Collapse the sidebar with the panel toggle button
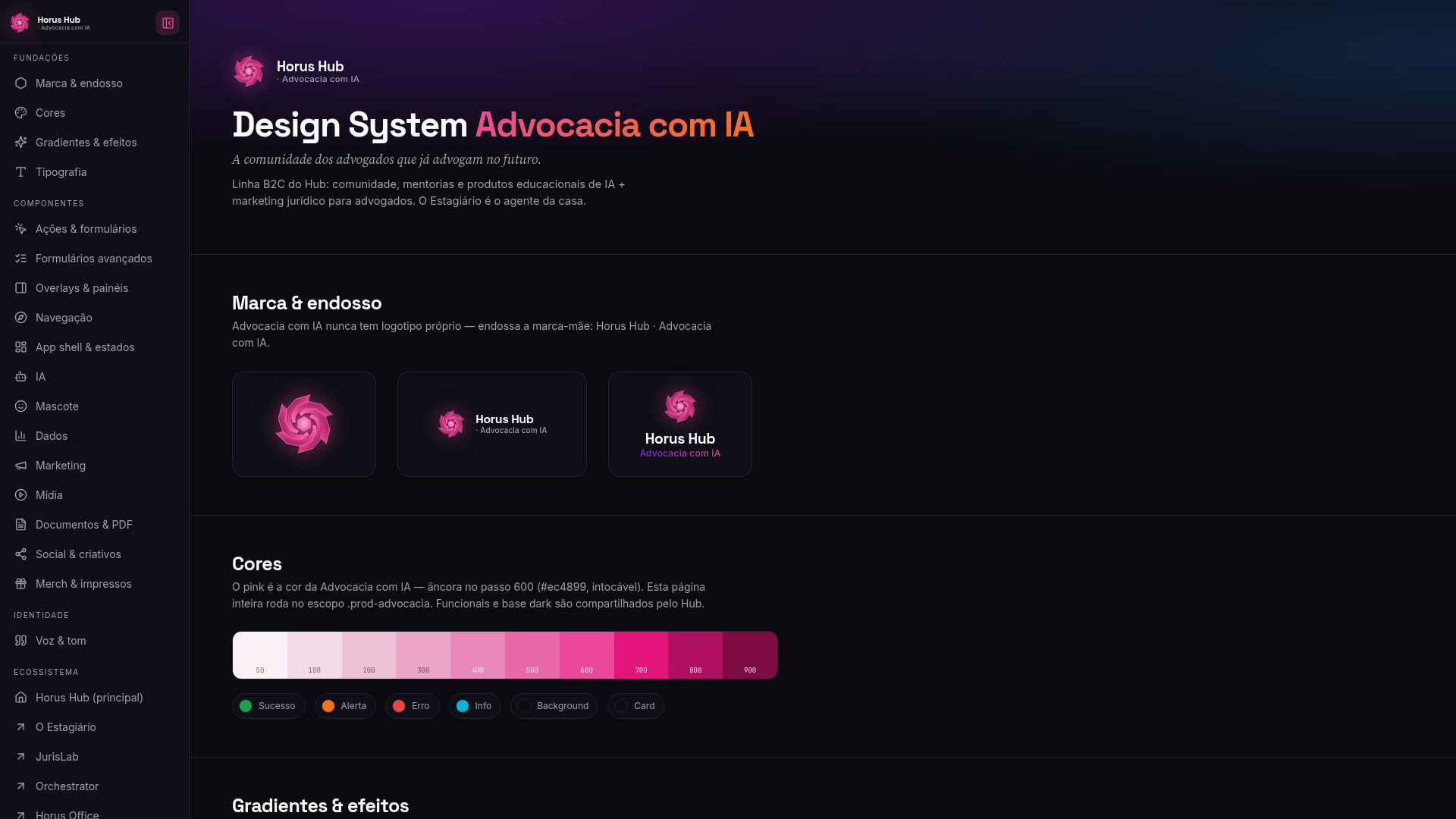 pyautogui.click(x=168, y=23)
